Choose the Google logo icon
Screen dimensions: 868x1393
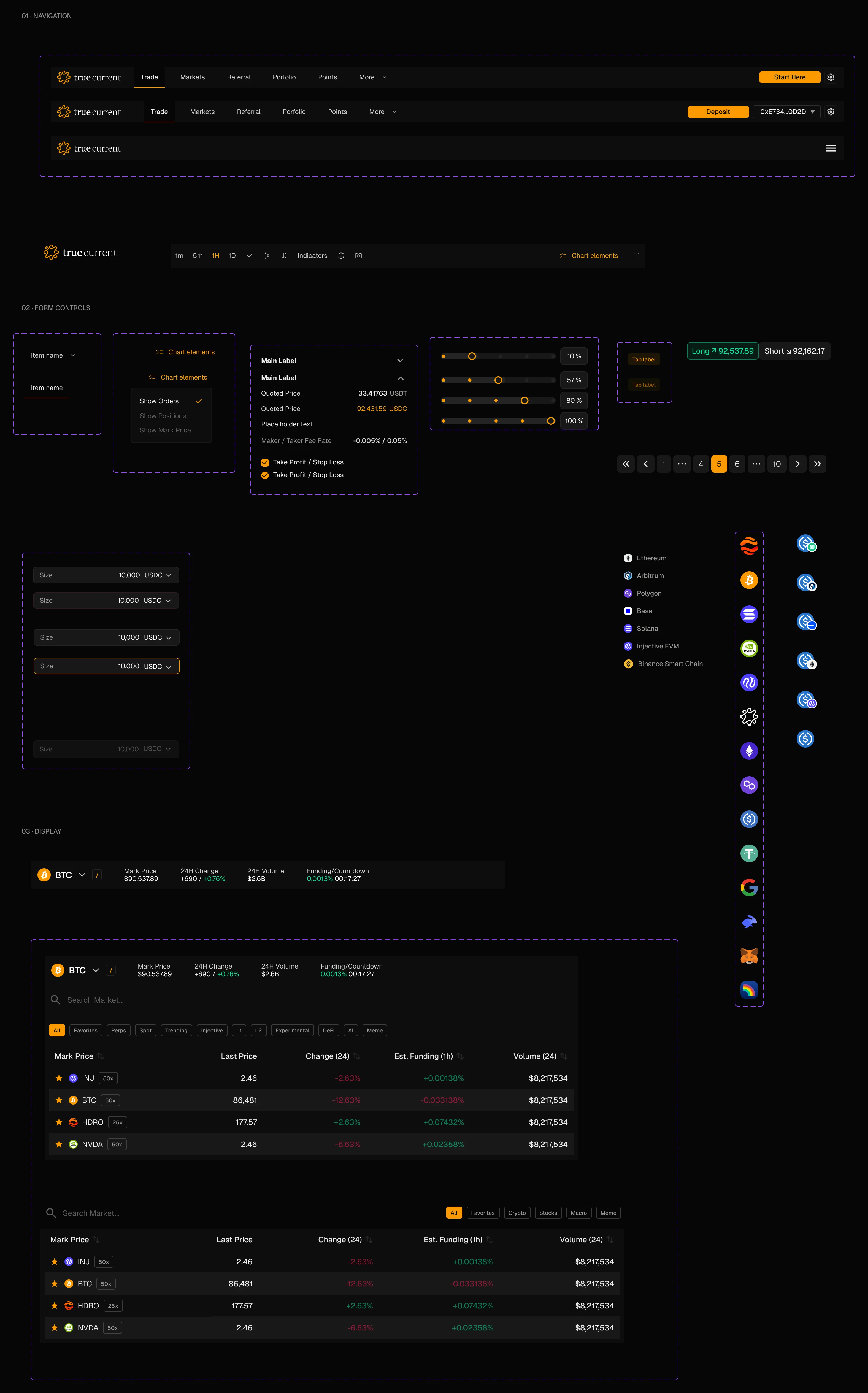(749, 887)
